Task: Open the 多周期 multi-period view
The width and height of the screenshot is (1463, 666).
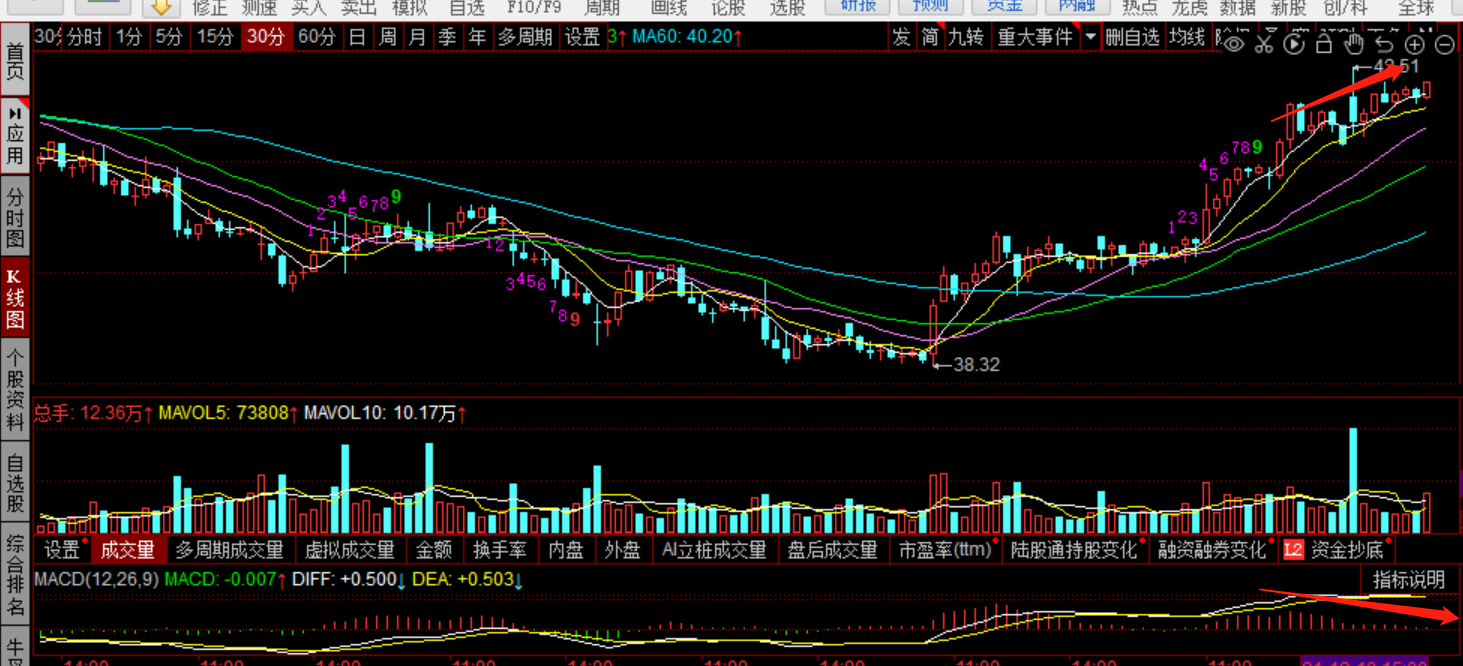Action: tap(525, 37)
